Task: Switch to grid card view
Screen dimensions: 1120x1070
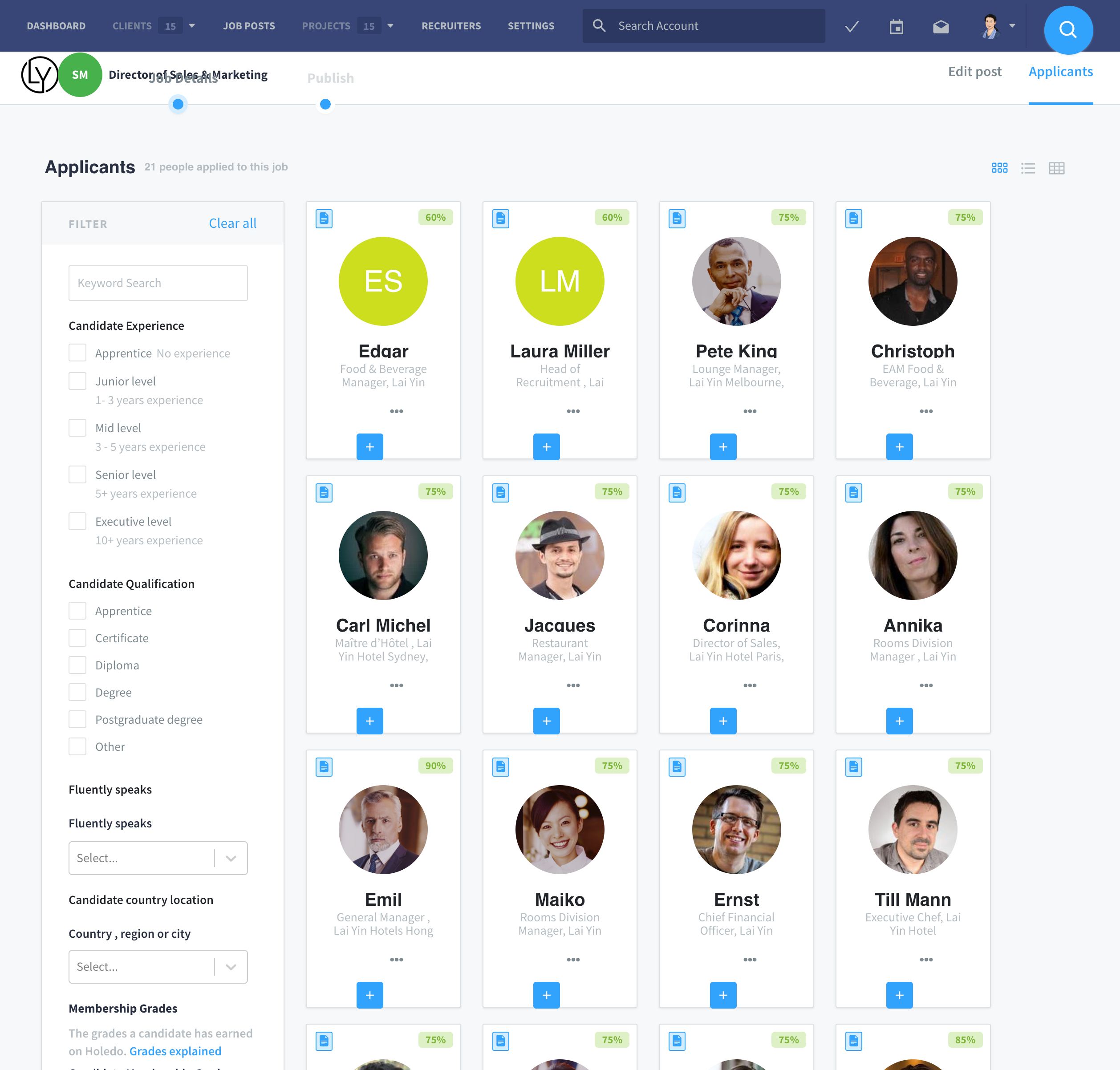Action: (x=999, y=168)
